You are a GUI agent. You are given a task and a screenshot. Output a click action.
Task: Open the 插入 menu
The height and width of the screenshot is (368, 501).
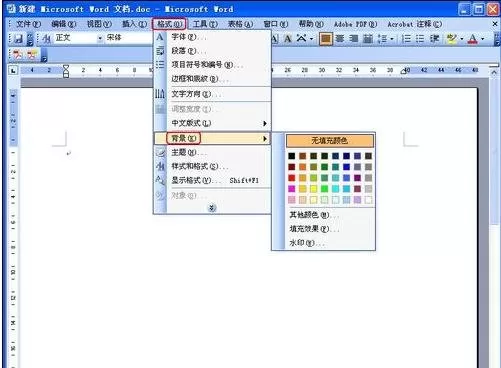[134, 24]
